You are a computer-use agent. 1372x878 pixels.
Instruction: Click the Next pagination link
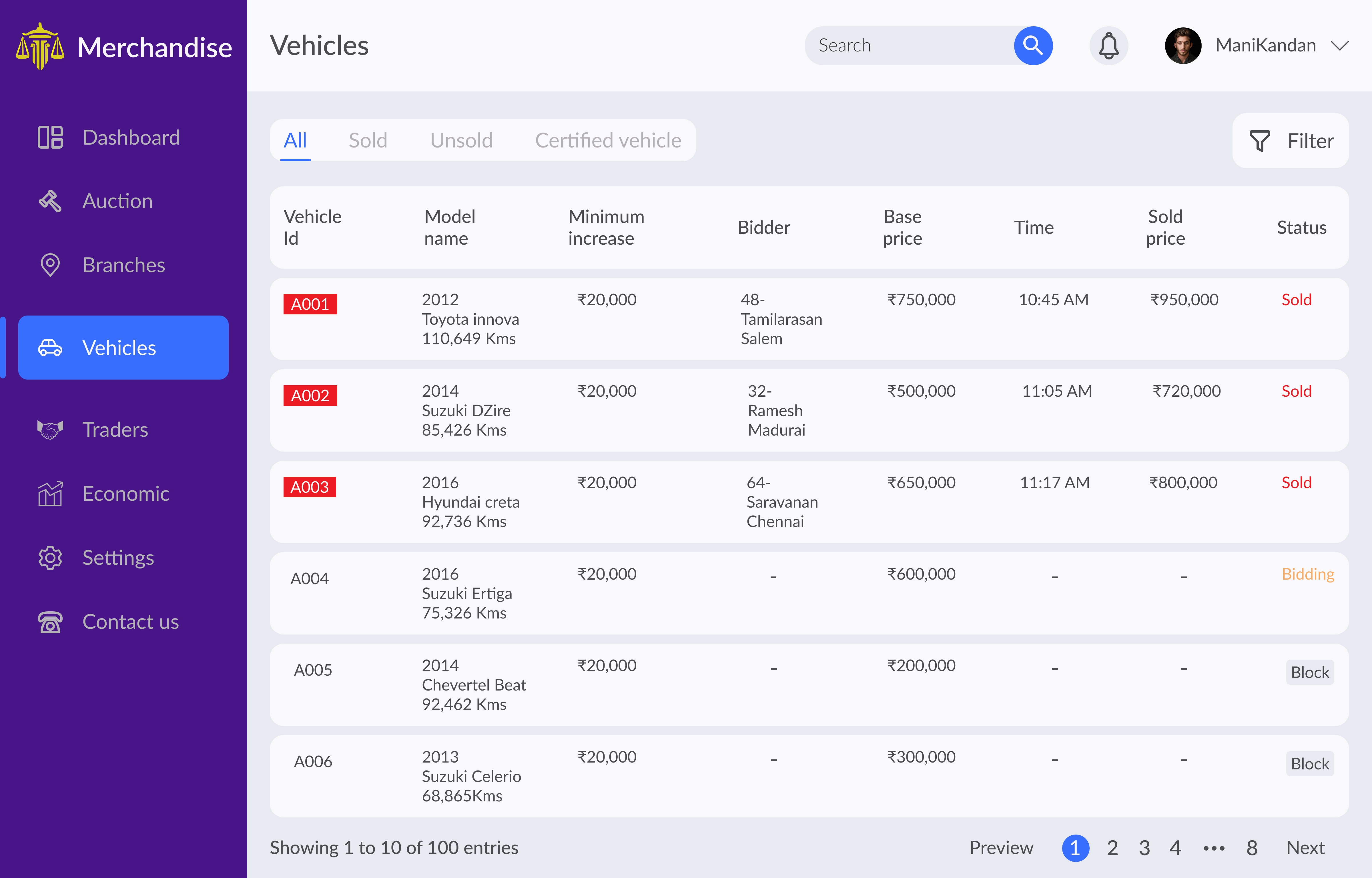1305,848
